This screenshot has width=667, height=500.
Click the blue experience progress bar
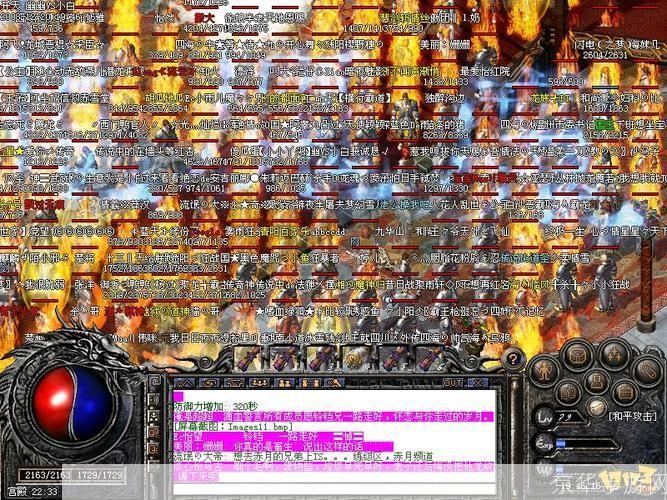click(588, 445)
